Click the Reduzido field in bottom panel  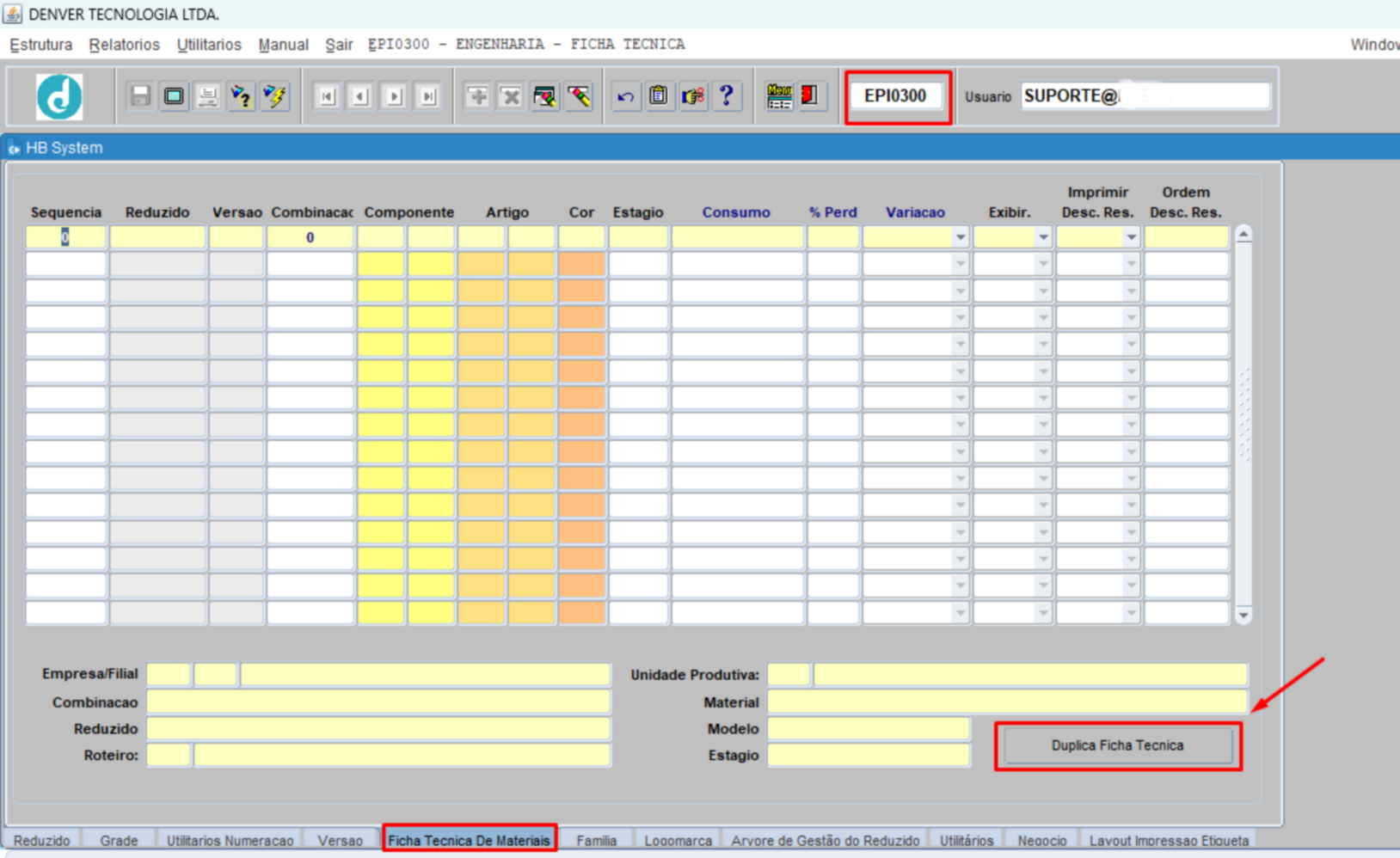(378, 729)
